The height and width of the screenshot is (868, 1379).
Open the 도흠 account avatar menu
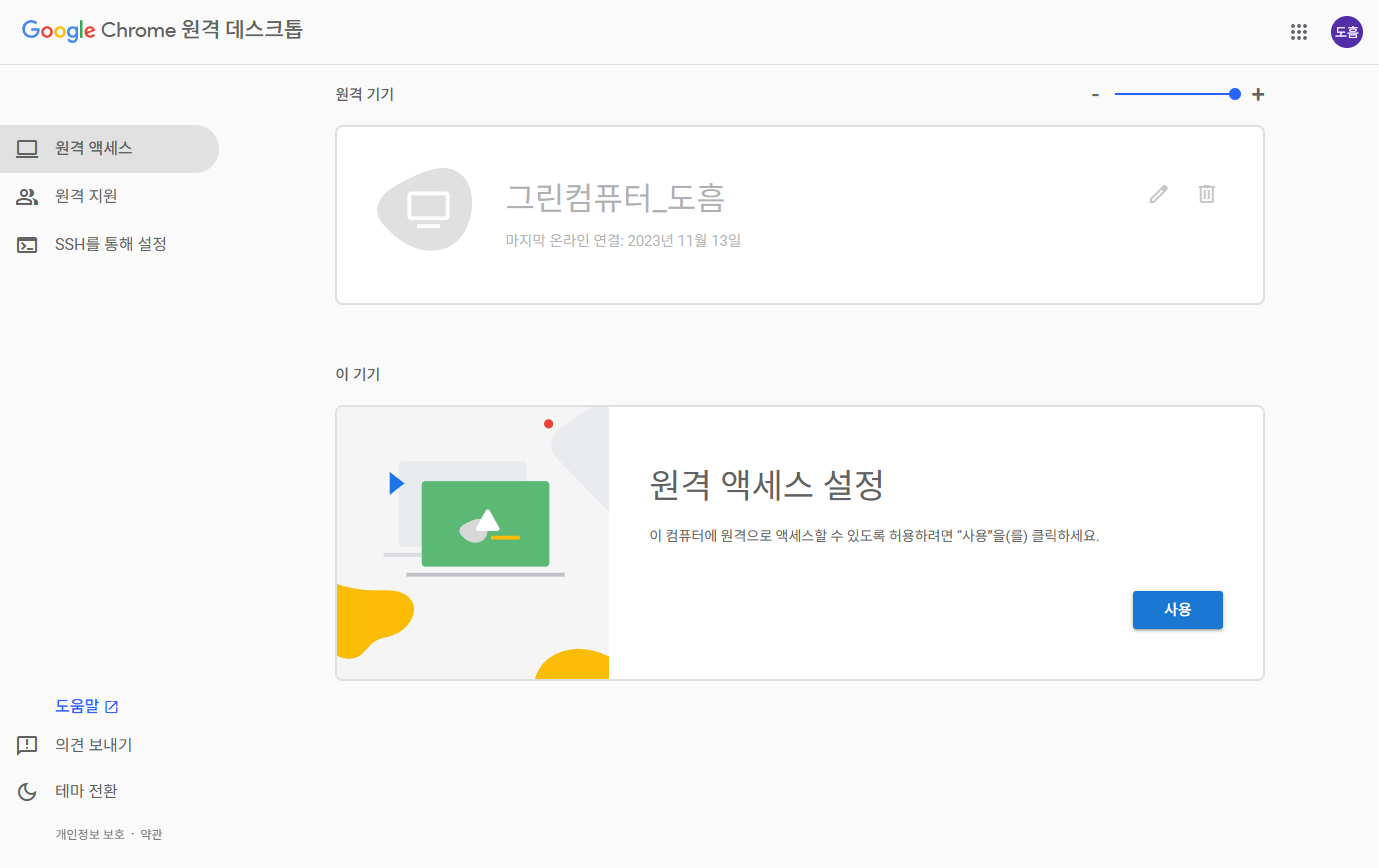1346,32
